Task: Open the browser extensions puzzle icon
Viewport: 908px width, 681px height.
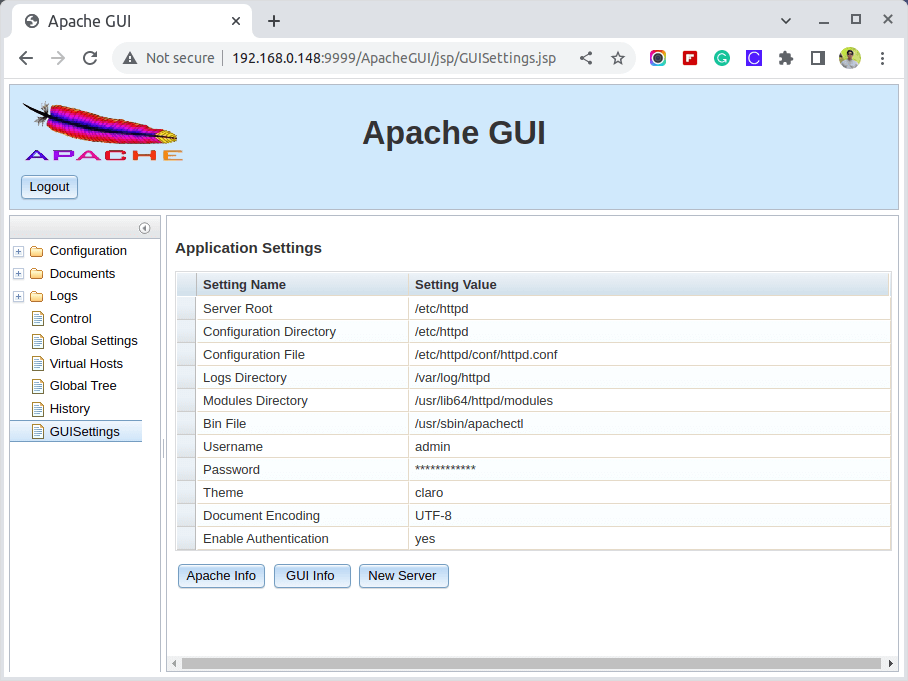Action: 786,58
